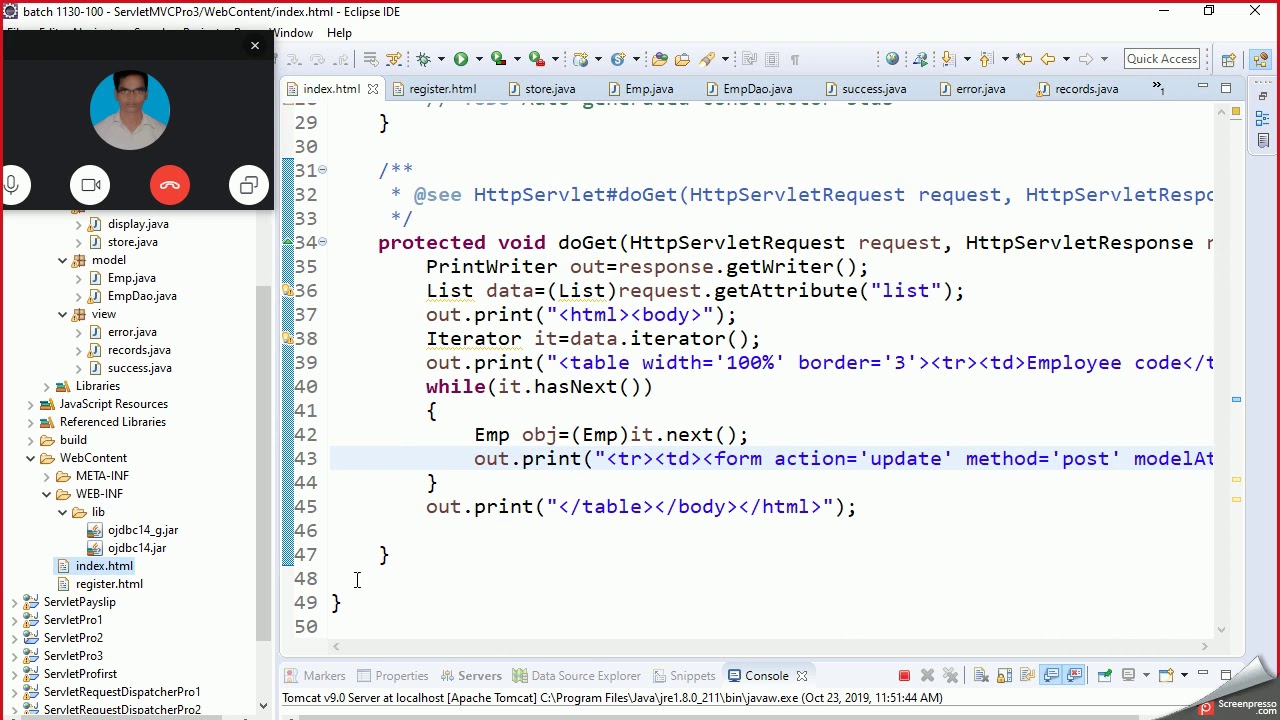
Task: Toggle Show Console on standard error
Action: pyautogui.click(x=1075, y=676)
